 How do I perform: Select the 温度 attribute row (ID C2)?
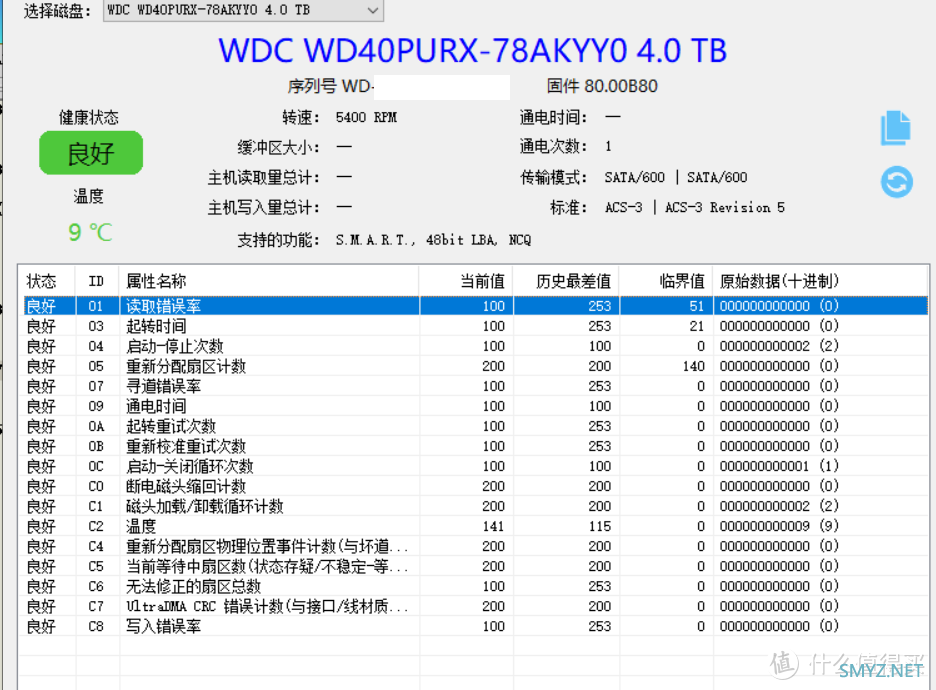tap(475, 526)
